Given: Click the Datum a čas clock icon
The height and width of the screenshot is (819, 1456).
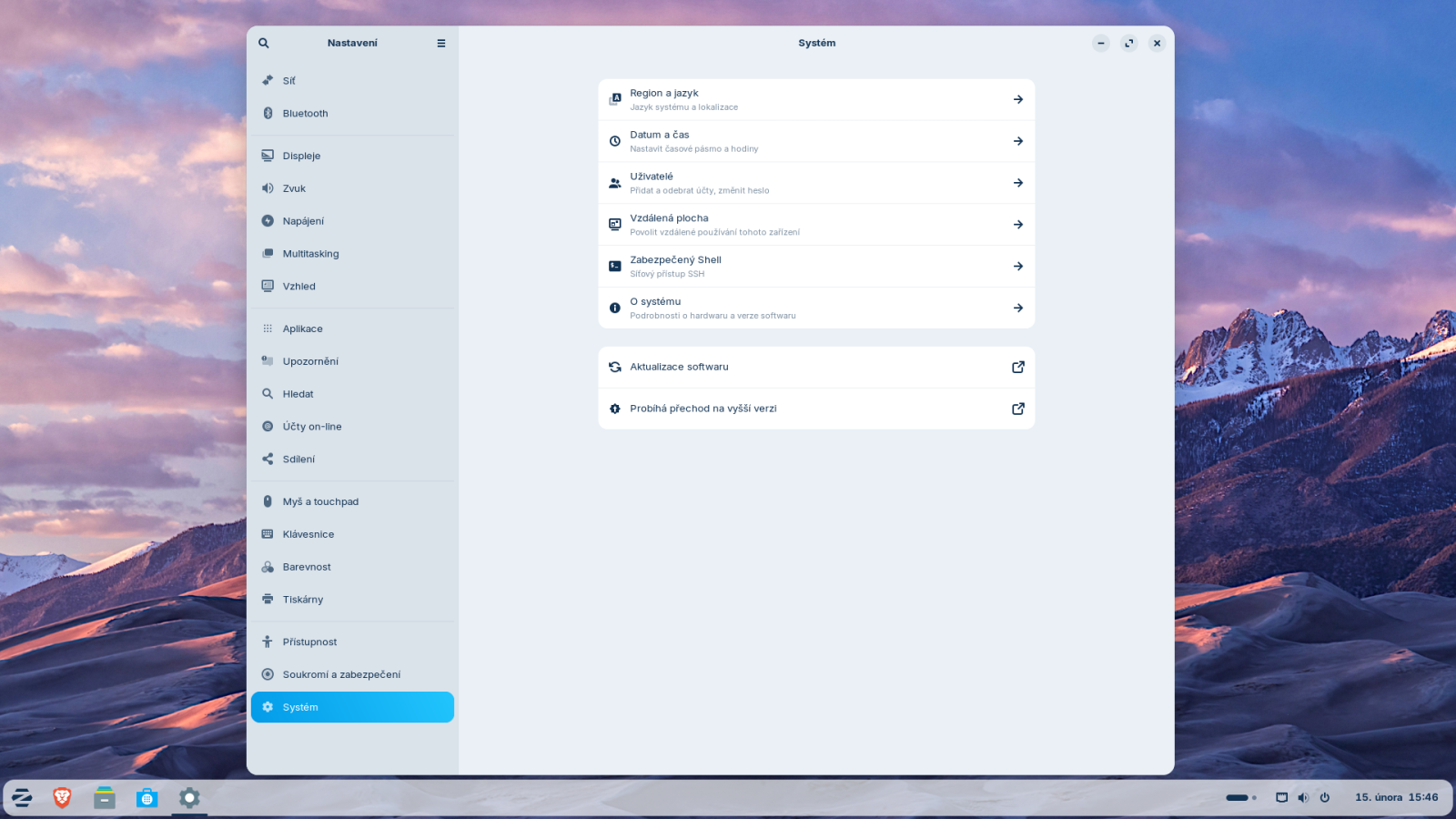Looking at the screenshot, I should click(x=615, y=141).
